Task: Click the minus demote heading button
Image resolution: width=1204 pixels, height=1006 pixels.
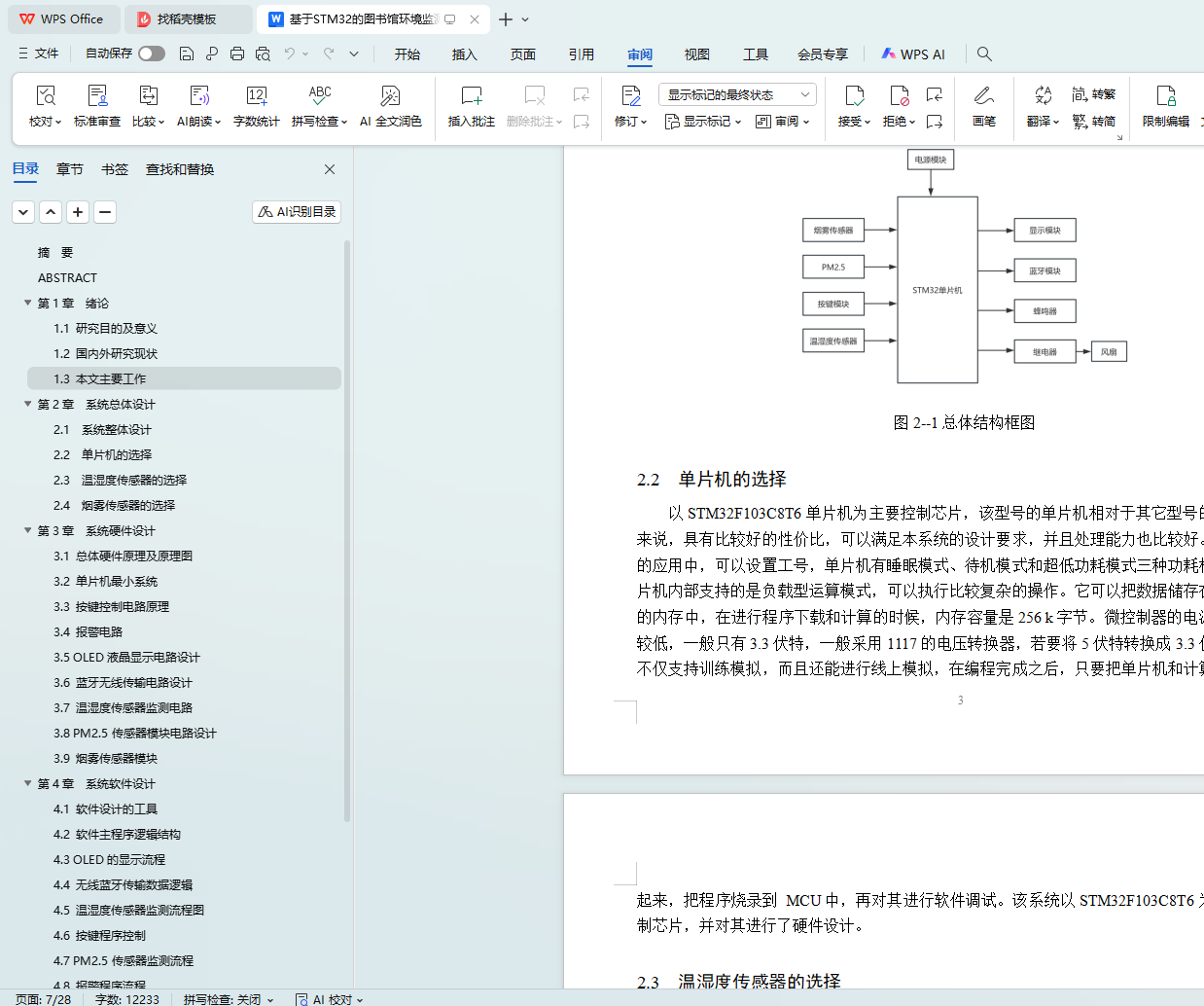Action: 105,211
